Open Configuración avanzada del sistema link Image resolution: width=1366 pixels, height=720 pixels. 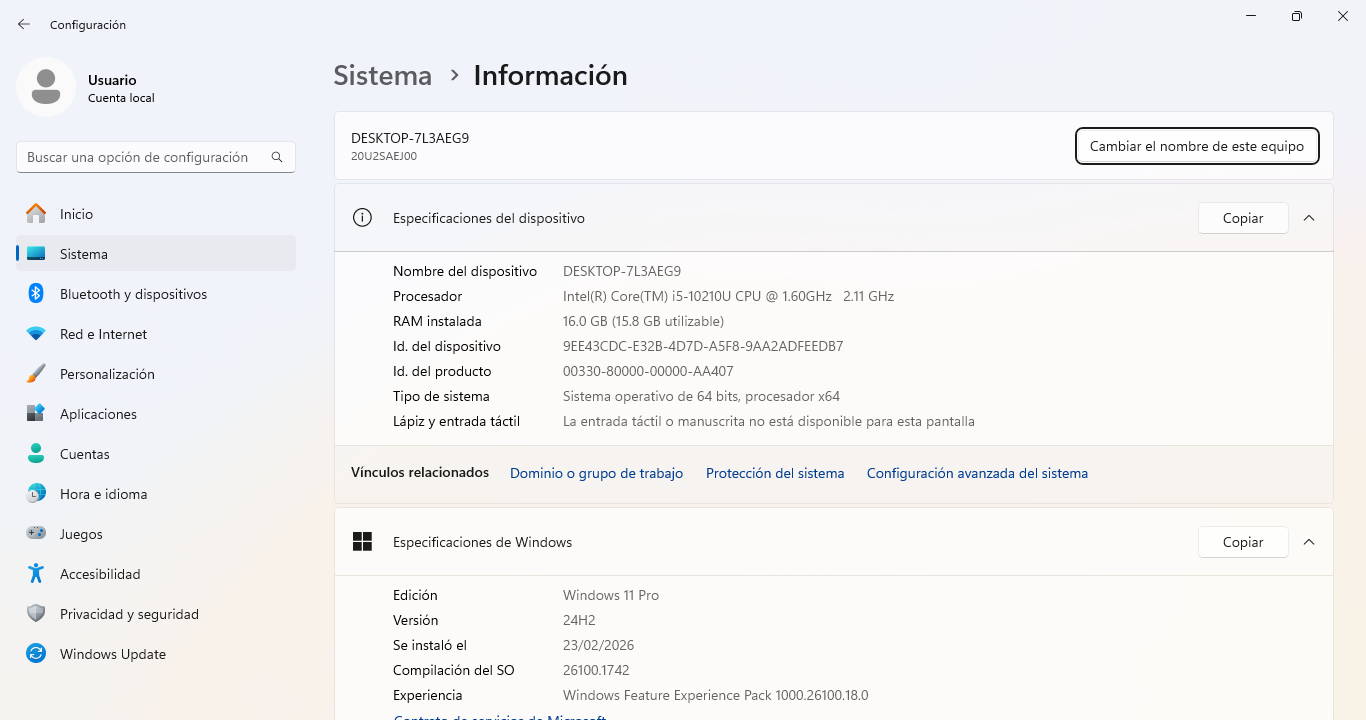click(977, 473)
